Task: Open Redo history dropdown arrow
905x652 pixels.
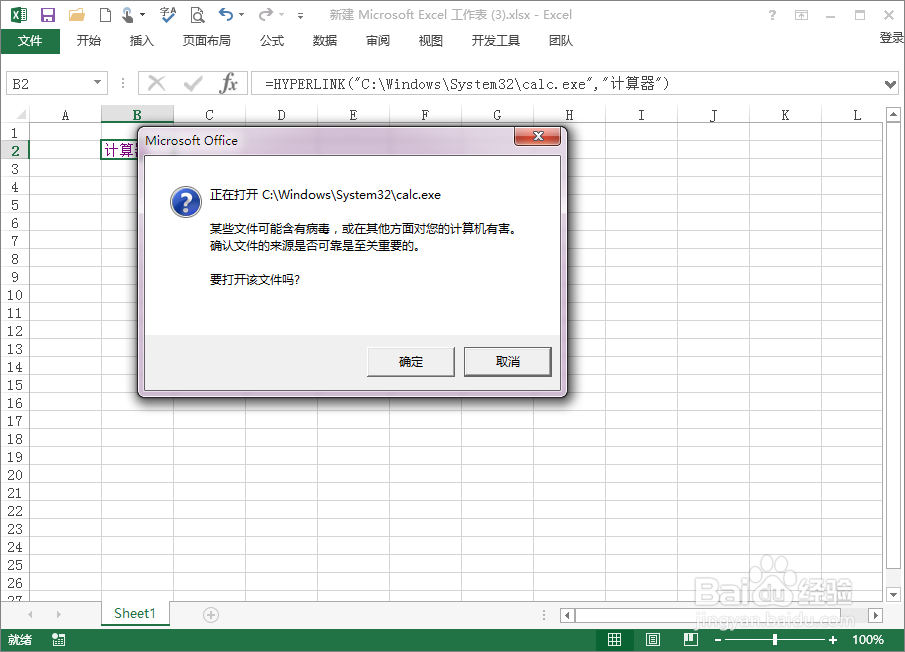Action: pyautogui.click(x=282, y=15)
